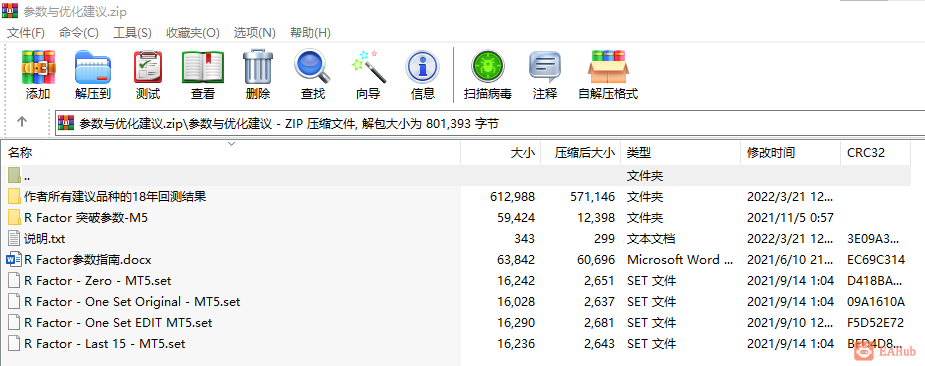This screenshot has width=925, height=366.
Task: Click packed size value 571,146
Action: point(593,197)
